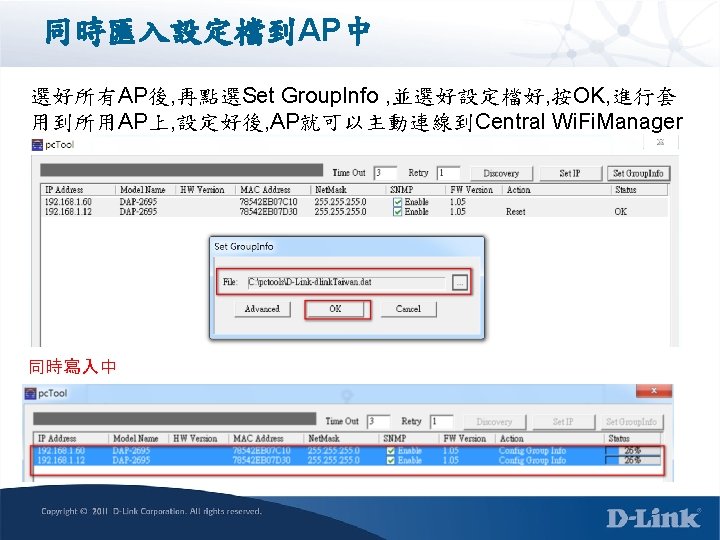Click Set GroupInfo button in upper pcTool window
Image resolution: width=720 pixels, height=540 pixels.
coord(638,173)
